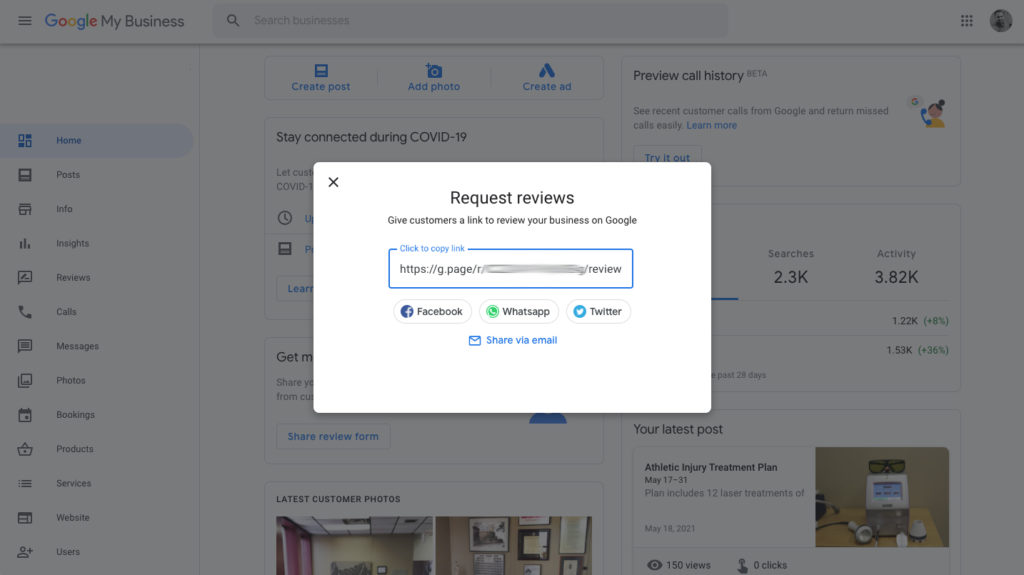Screen dimensions: 1024x575
Task: Click the Share via email link
Action: click(513, 340)
